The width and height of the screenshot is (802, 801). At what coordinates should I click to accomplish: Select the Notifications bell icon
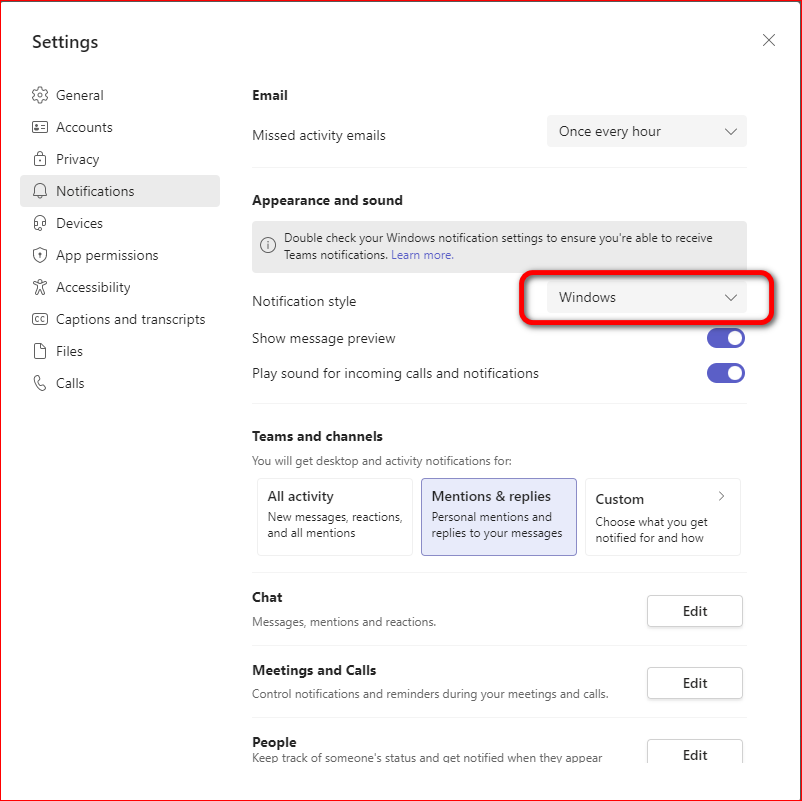pyautogui.click(x=40, y=191)
